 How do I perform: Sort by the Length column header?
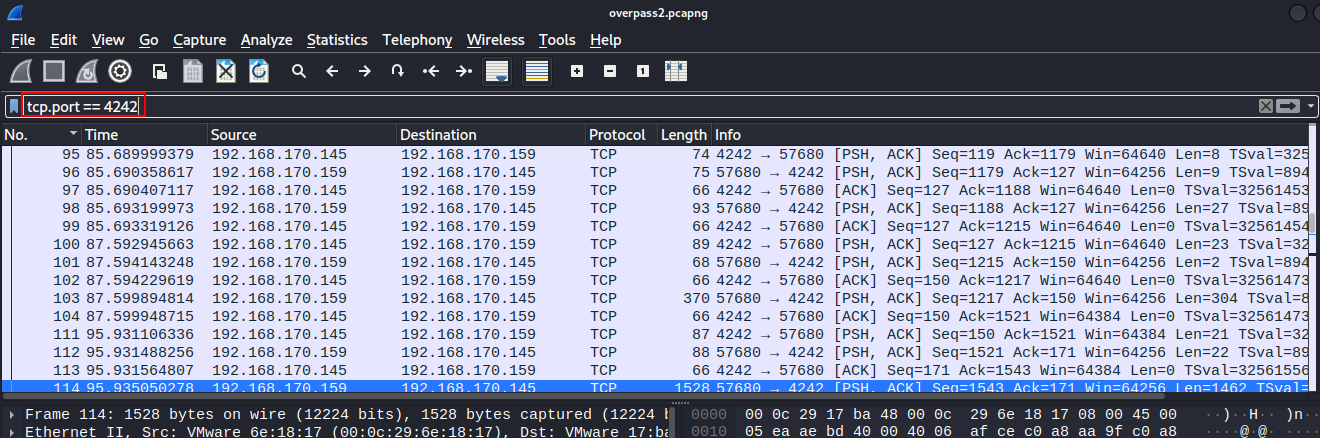coord(683,134)
